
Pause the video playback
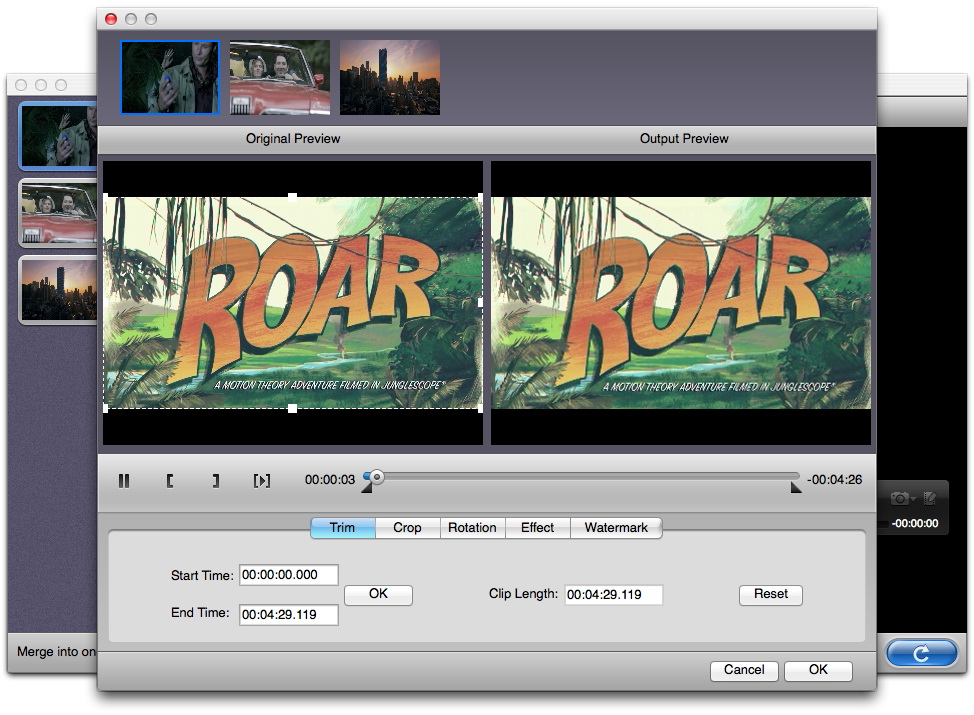pyautogui.click(x=124, y=480)
